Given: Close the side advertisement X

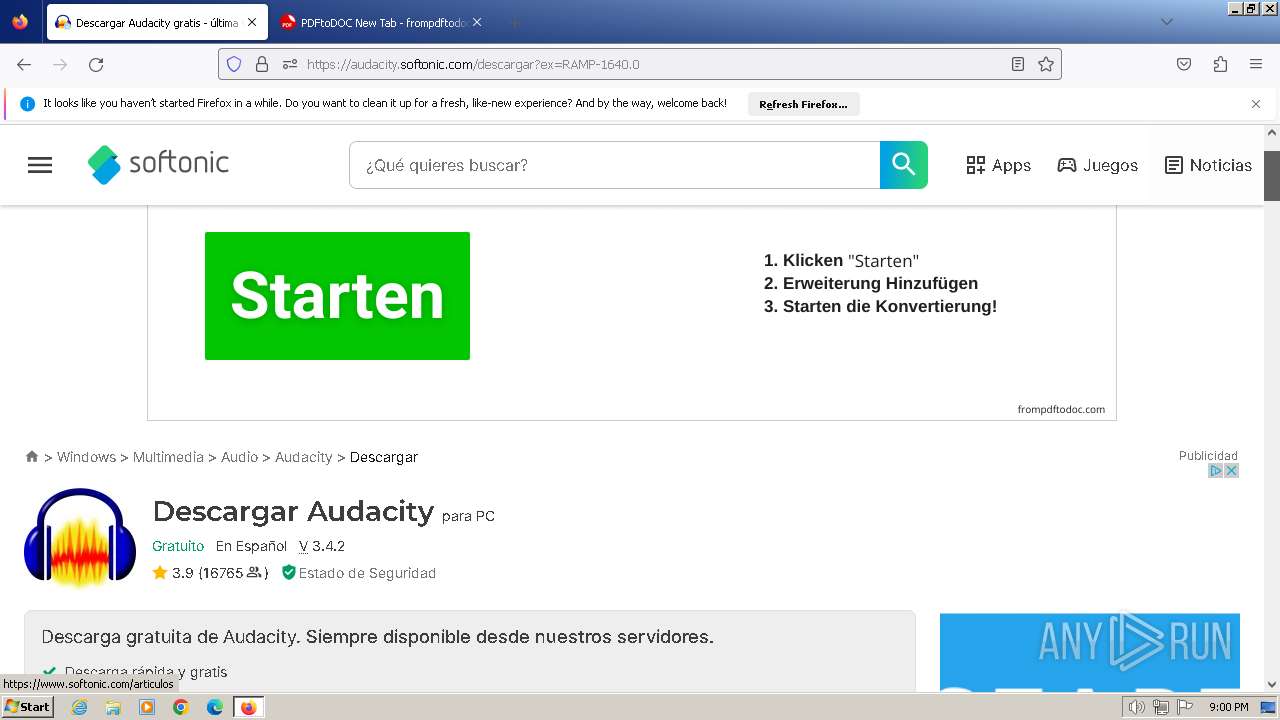Looking at the screenshot, I should (1232, 470).
